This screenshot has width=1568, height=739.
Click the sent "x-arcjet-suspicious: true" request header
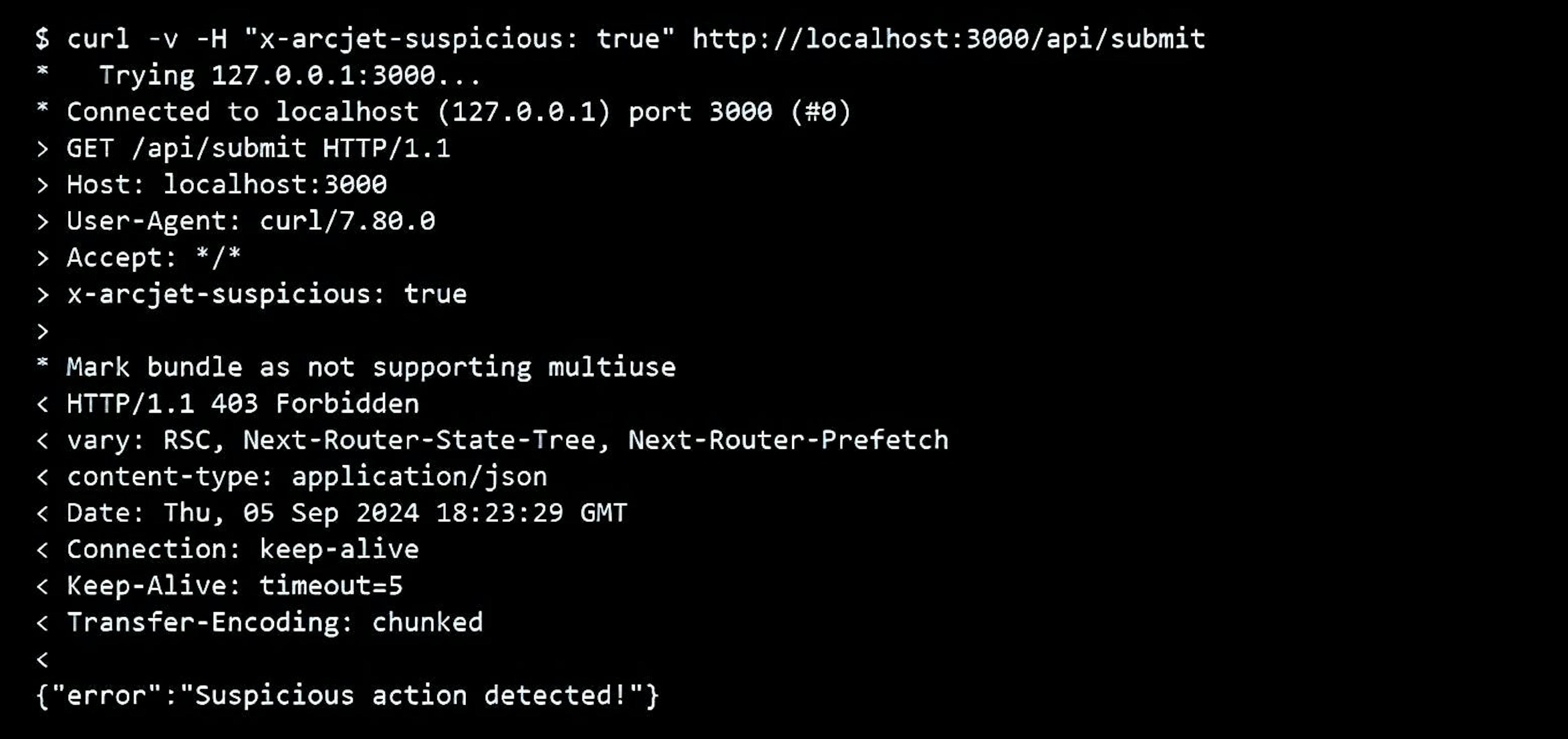(267, 294)
